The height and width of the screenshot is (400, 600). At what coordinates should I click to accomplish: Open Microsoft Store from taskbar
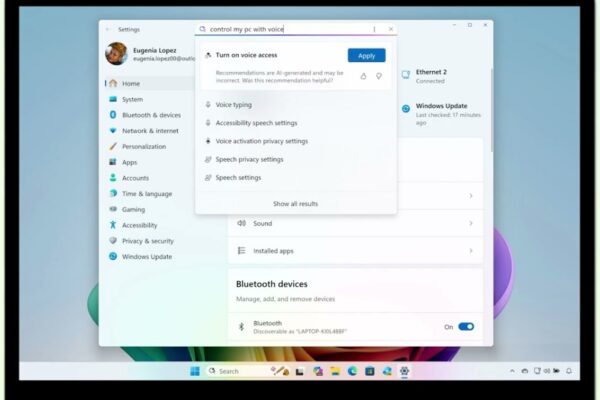370,371
